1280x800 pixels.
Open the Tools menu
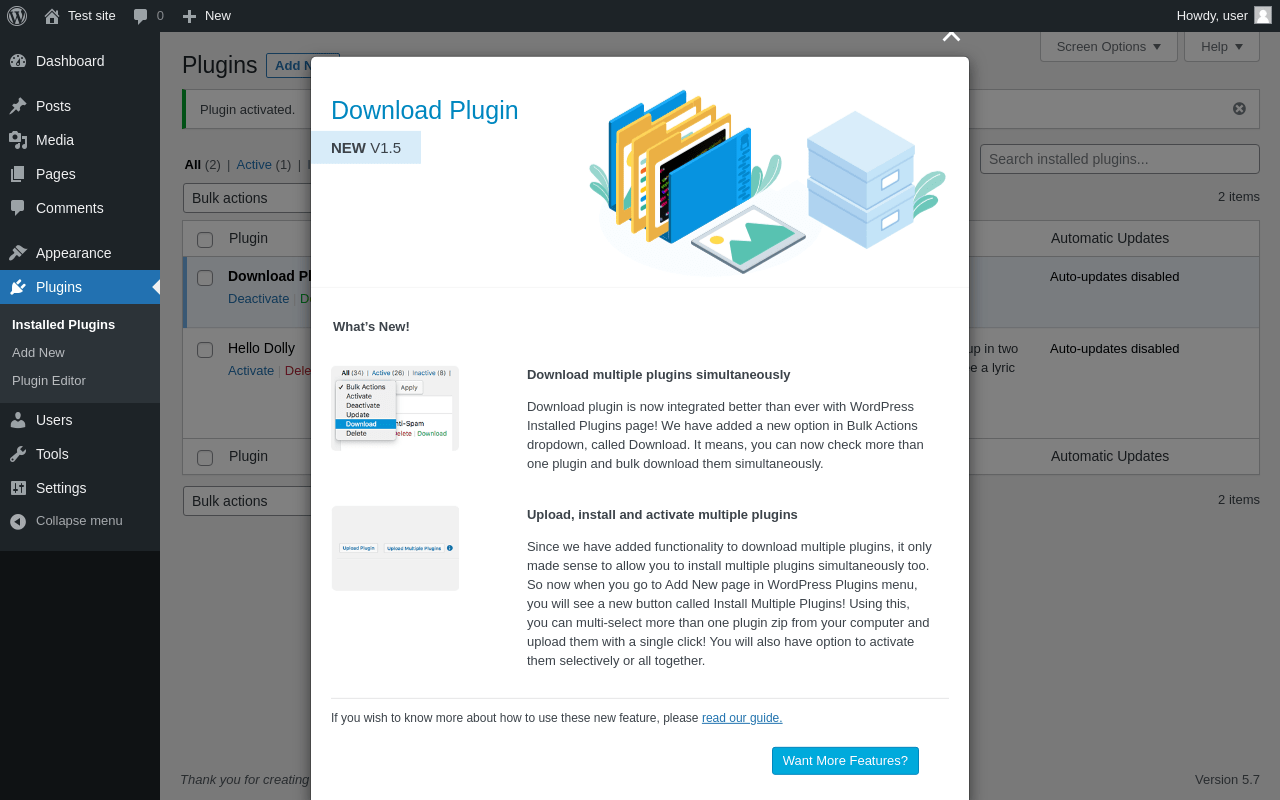point(80,454)
